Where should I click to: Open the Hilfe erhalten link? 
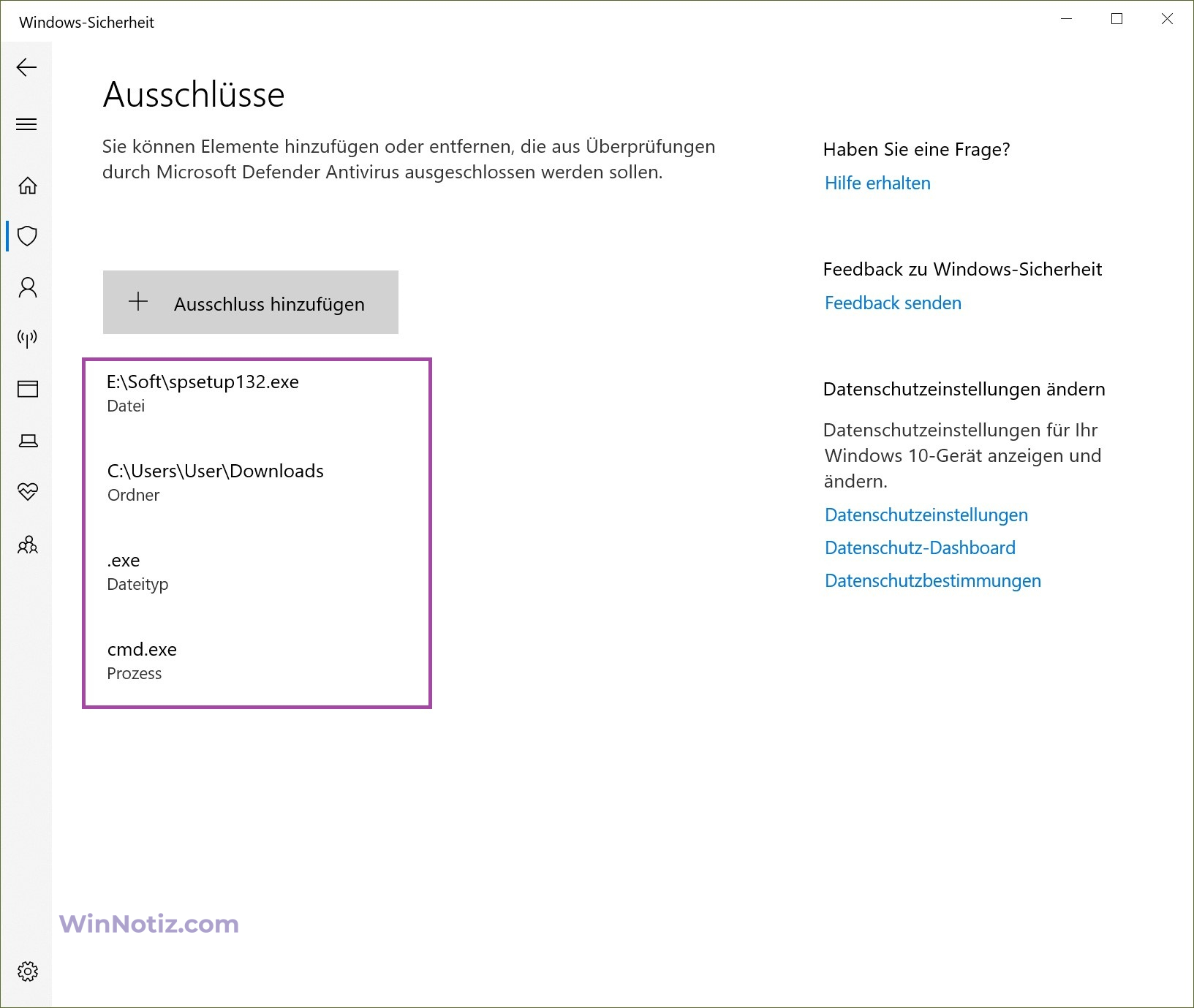pyautogui.click(x=877, y=183)
